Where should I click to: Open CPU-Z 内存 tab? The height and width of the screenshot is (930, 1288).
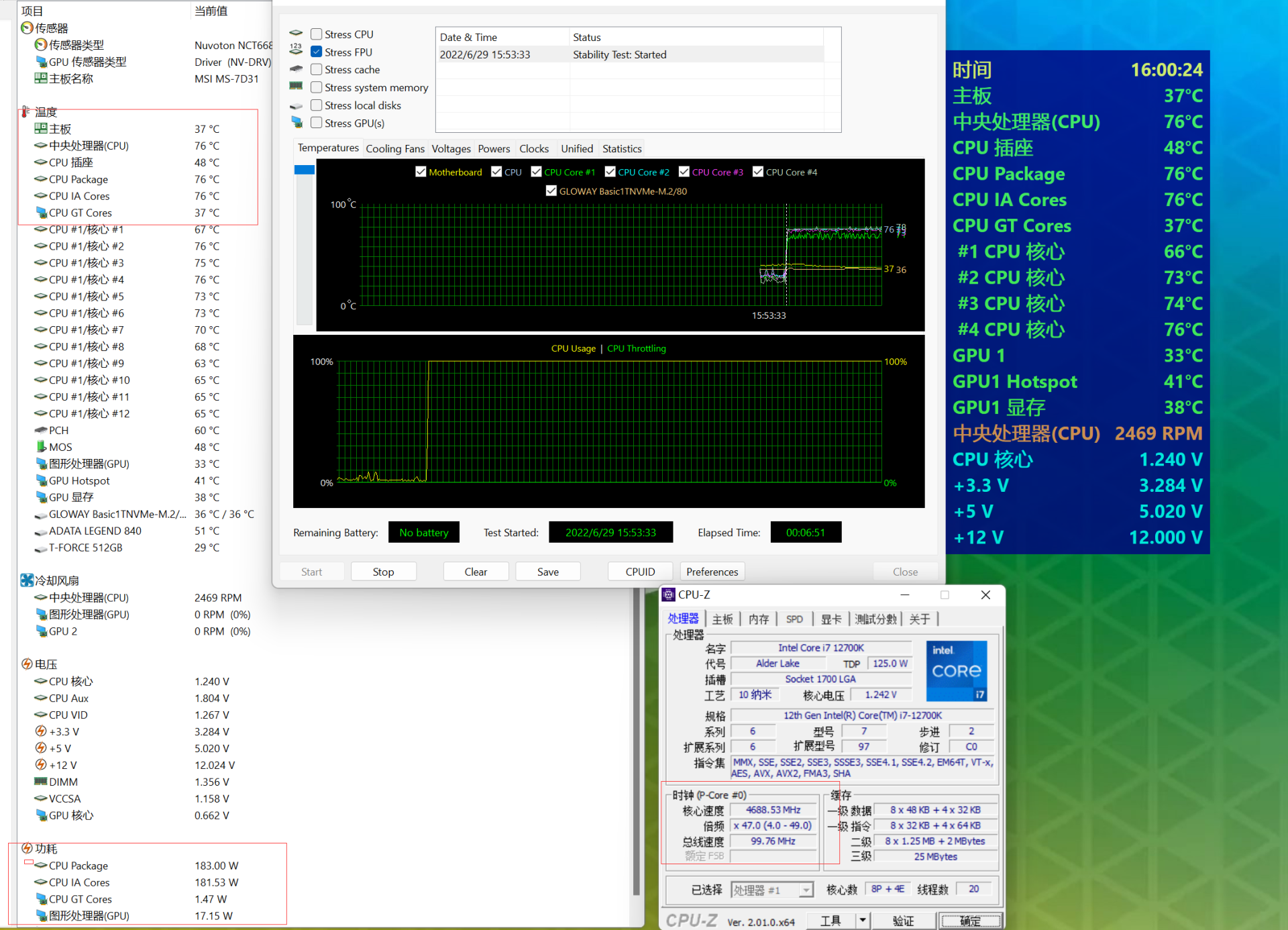coord(759,619)
